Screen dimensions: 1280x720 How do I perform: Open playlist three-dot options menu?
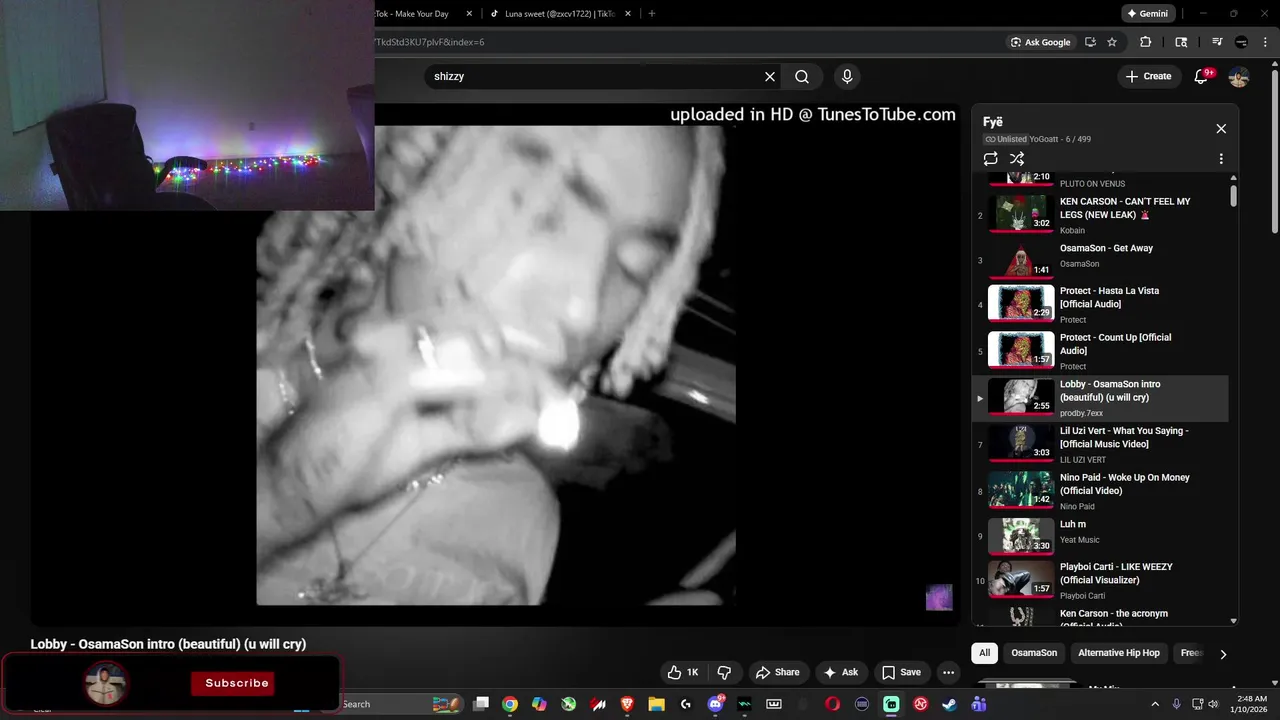tap(1221, 159)
